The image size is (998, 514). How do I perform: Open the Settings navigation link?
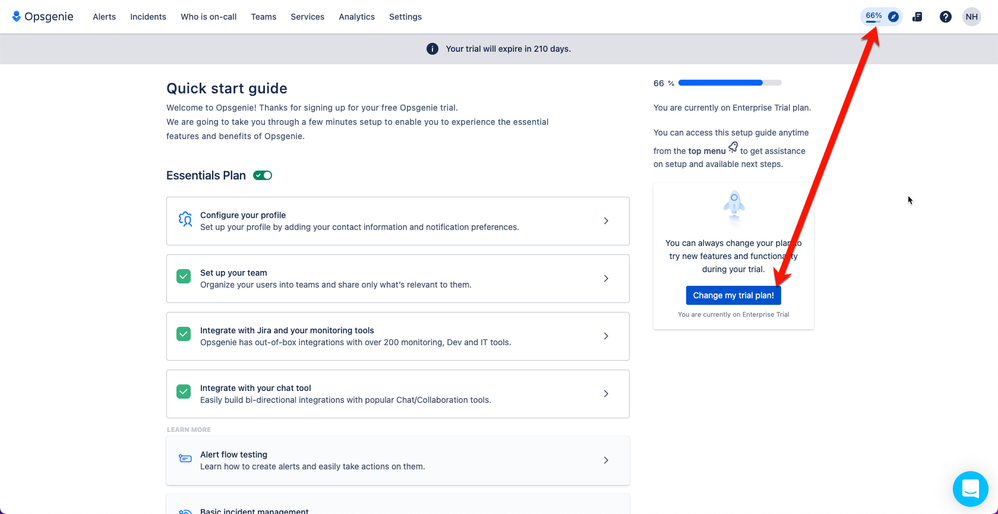coord(405,17)
